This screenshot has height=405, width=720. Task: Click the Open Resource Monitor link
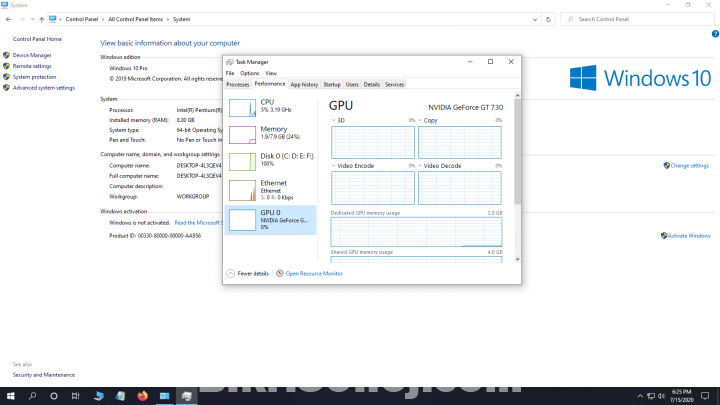coord(314,273)
